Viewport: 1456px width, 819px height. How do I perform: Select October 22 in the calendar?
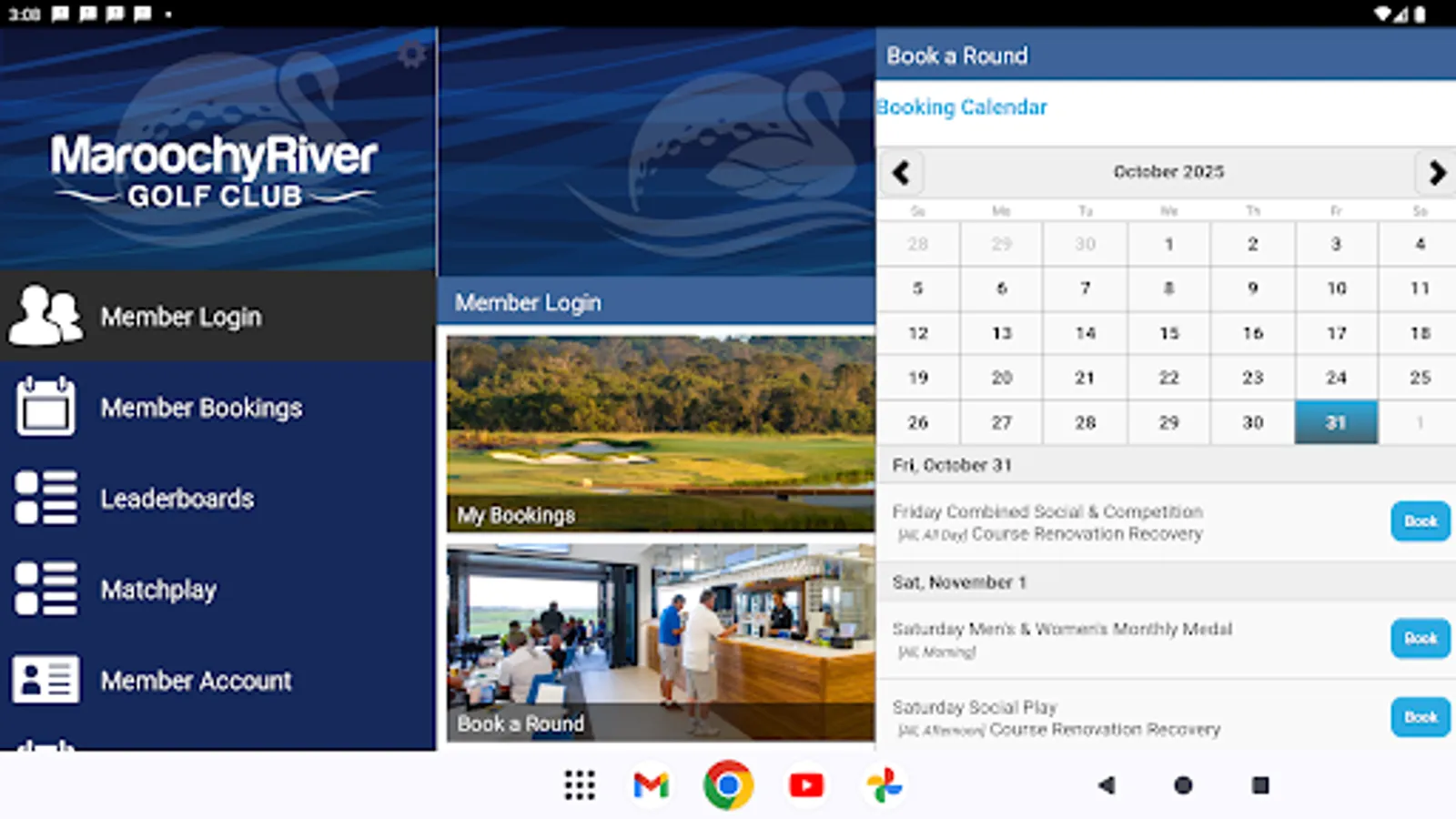point(1168,378)
